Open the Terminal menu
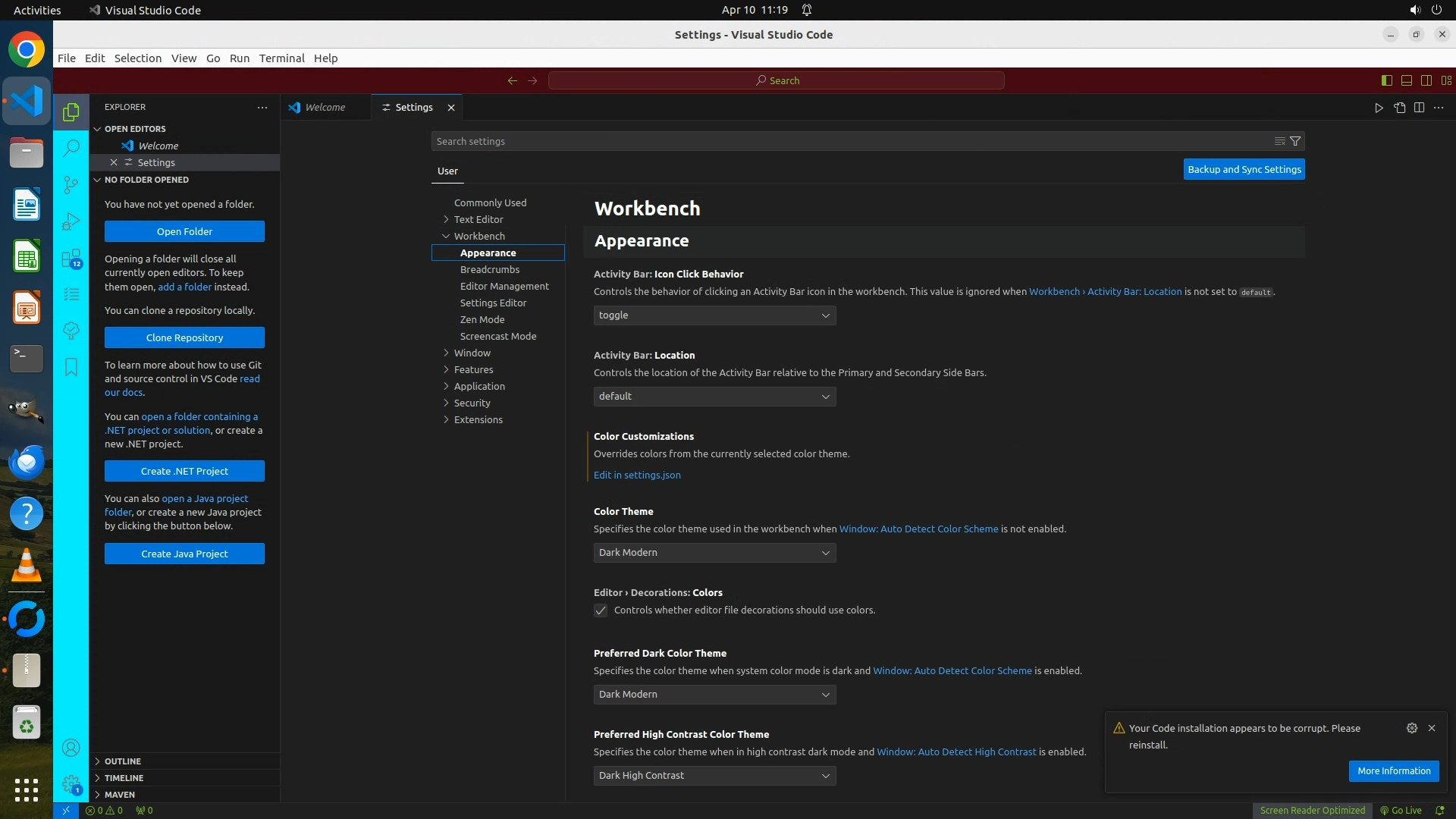1456x819 pixels. pyautogui.click(x=281, y=58)
